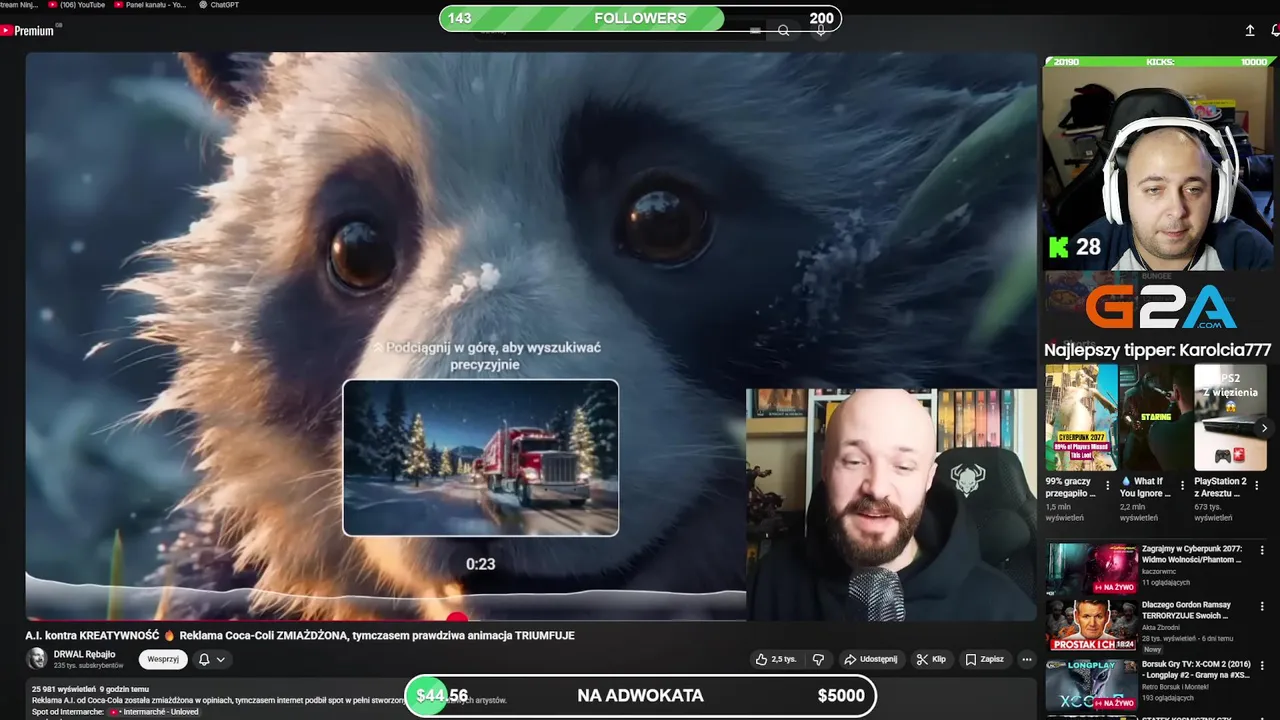Image resolution: width=1280 pixels, height=720 pixels.
Task: Click the YouTube Premium logo
Action: click(x=28, y=31)
